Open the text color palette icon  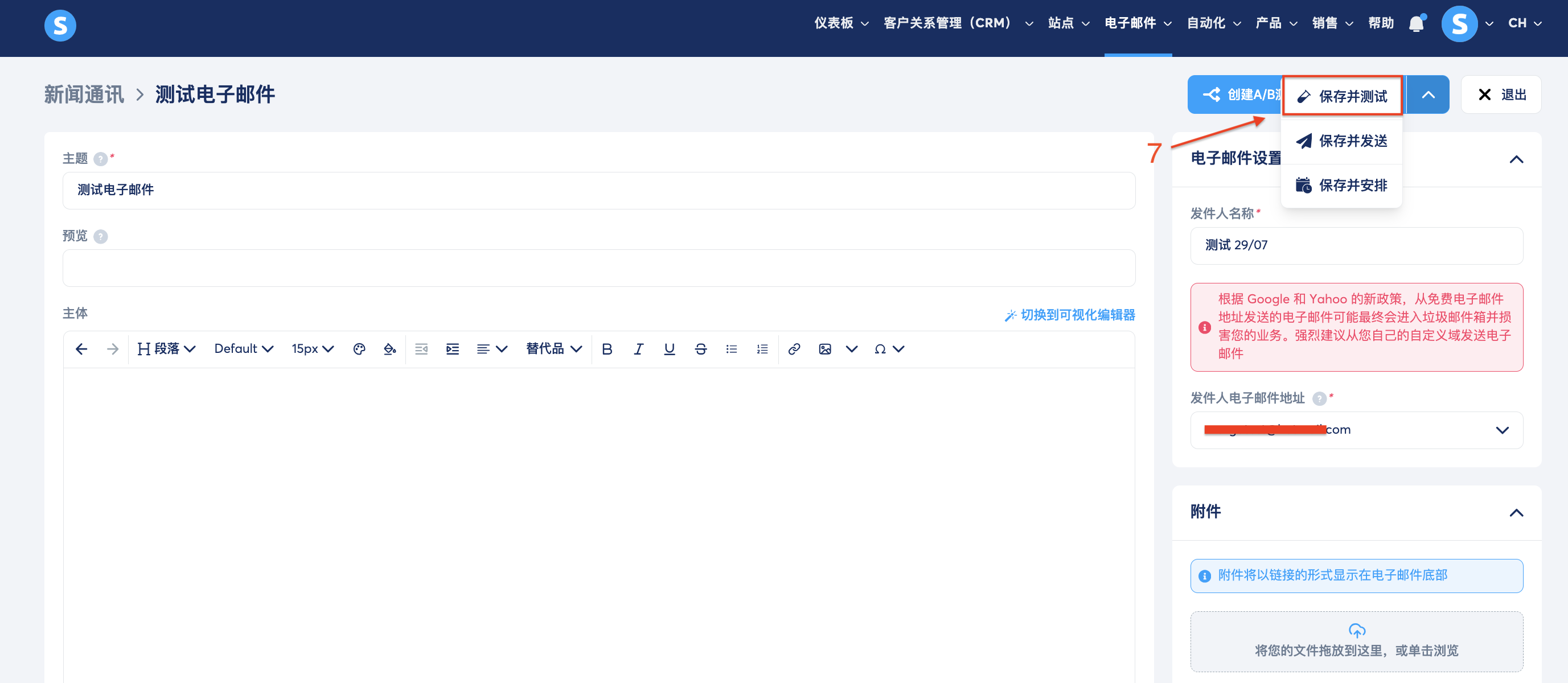[359, 349]
